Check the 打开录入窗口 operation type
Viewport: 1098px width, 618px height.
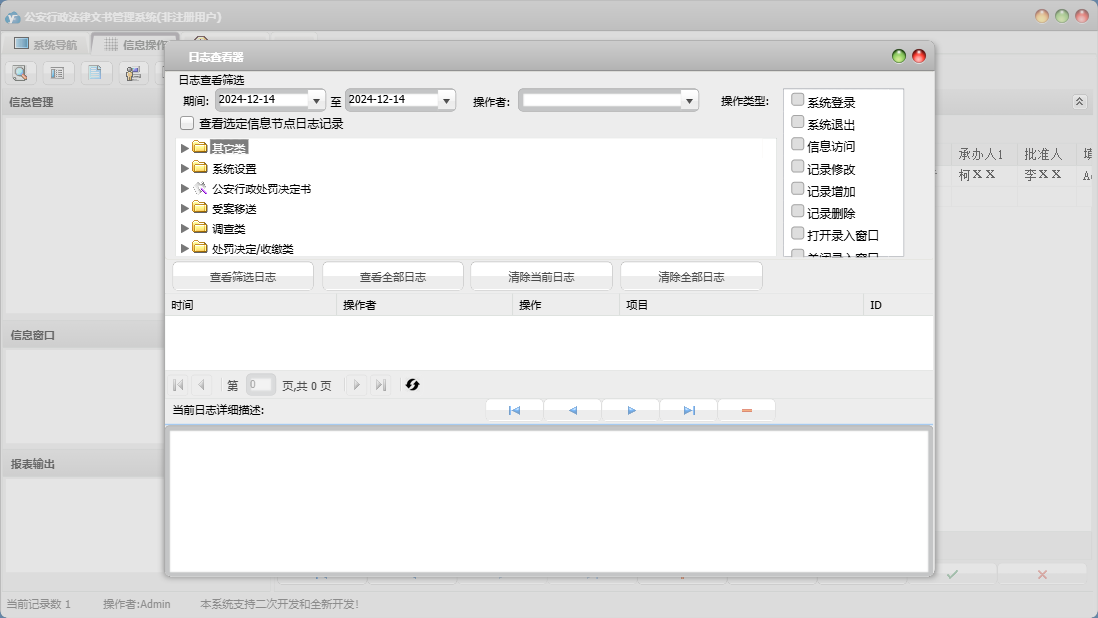pyautogui.click(x=798, y=233)
